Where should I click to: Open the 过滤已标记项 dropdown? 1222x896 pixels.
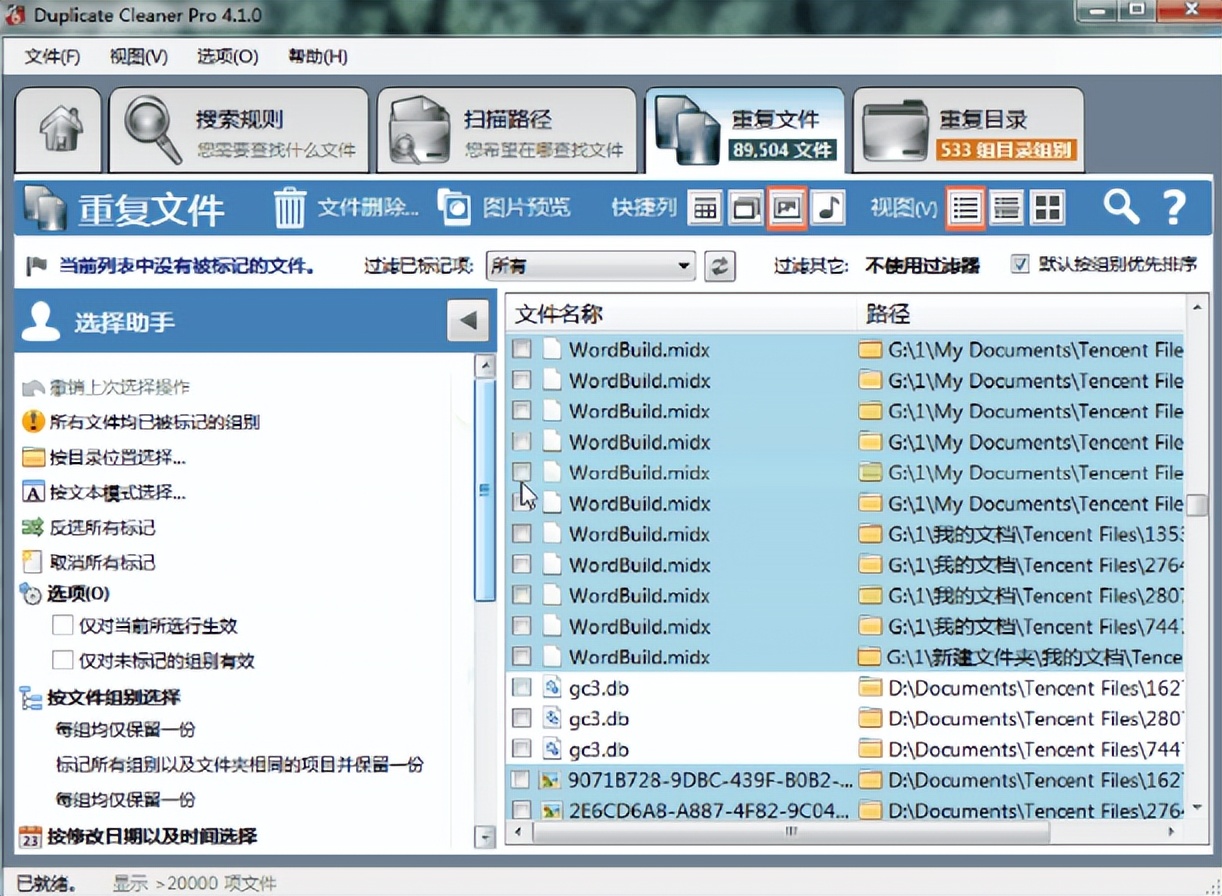(686, 266)
